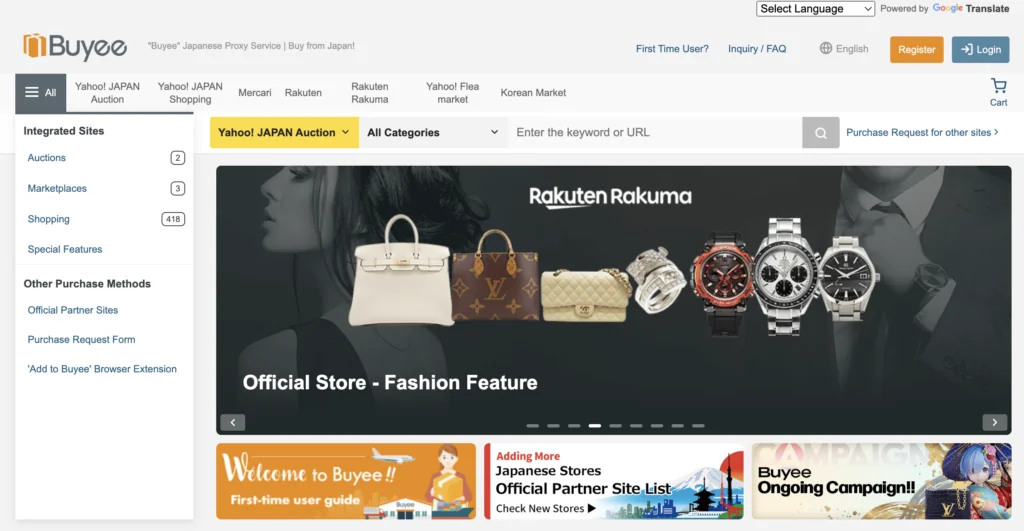Open Official Partner Site List banner
The height and width of the screenshot is (531, 1024).
[x=614, y=481]
